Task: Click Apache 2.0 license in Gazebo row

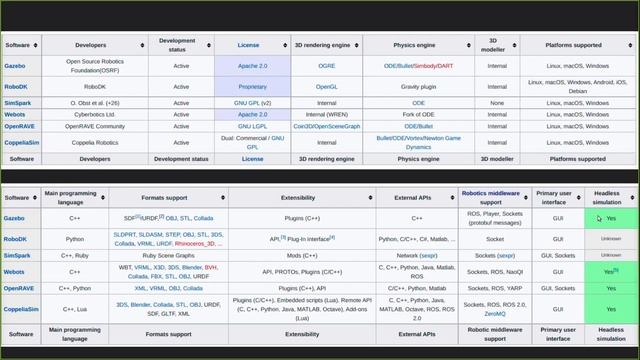Action: click(253, 66)
